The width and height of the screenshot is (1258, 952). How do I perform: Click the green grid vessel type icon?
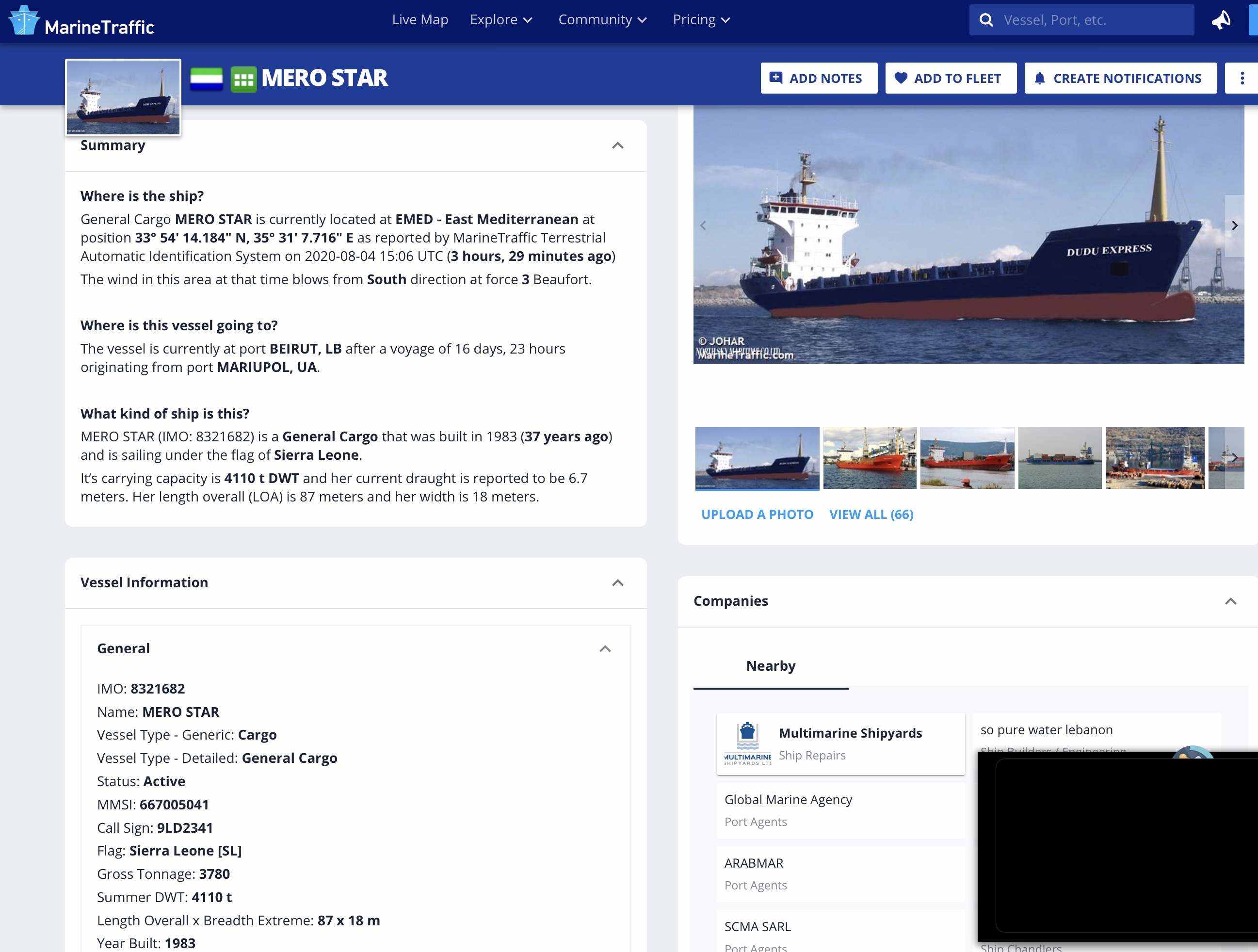coord(243,79)
